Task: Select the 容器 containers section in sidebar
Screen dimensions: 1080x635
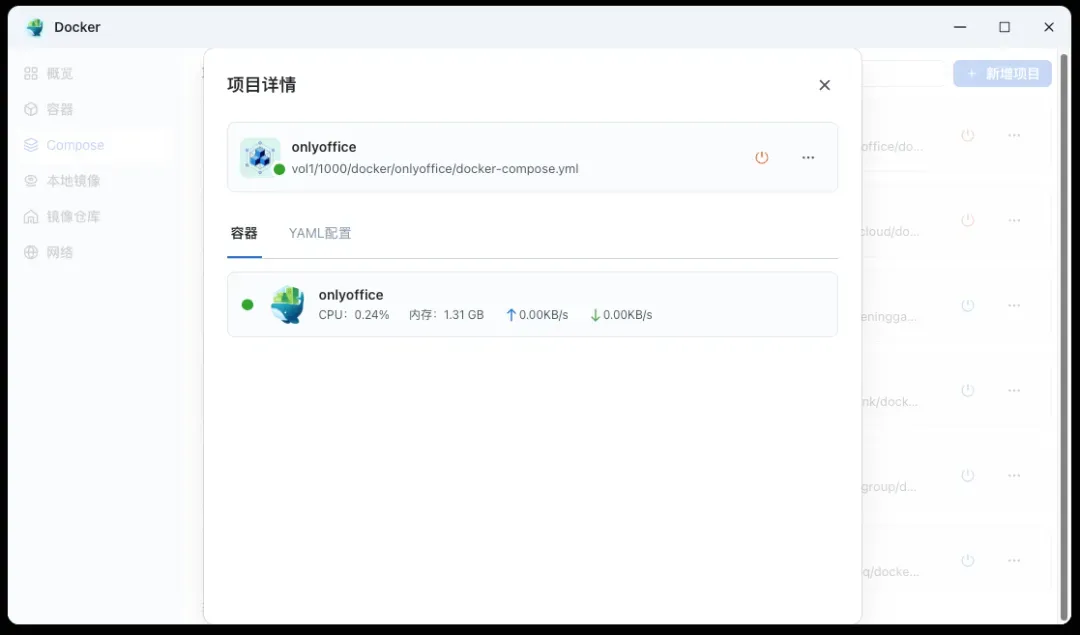Action: [x=60, y=109]
